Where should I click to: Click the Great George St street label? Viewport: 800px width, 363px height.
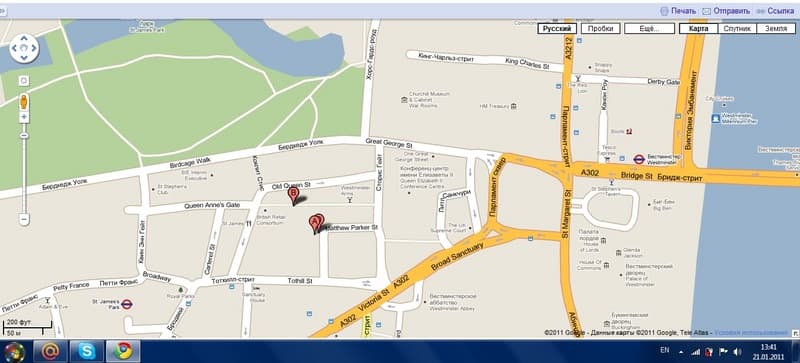389,143
